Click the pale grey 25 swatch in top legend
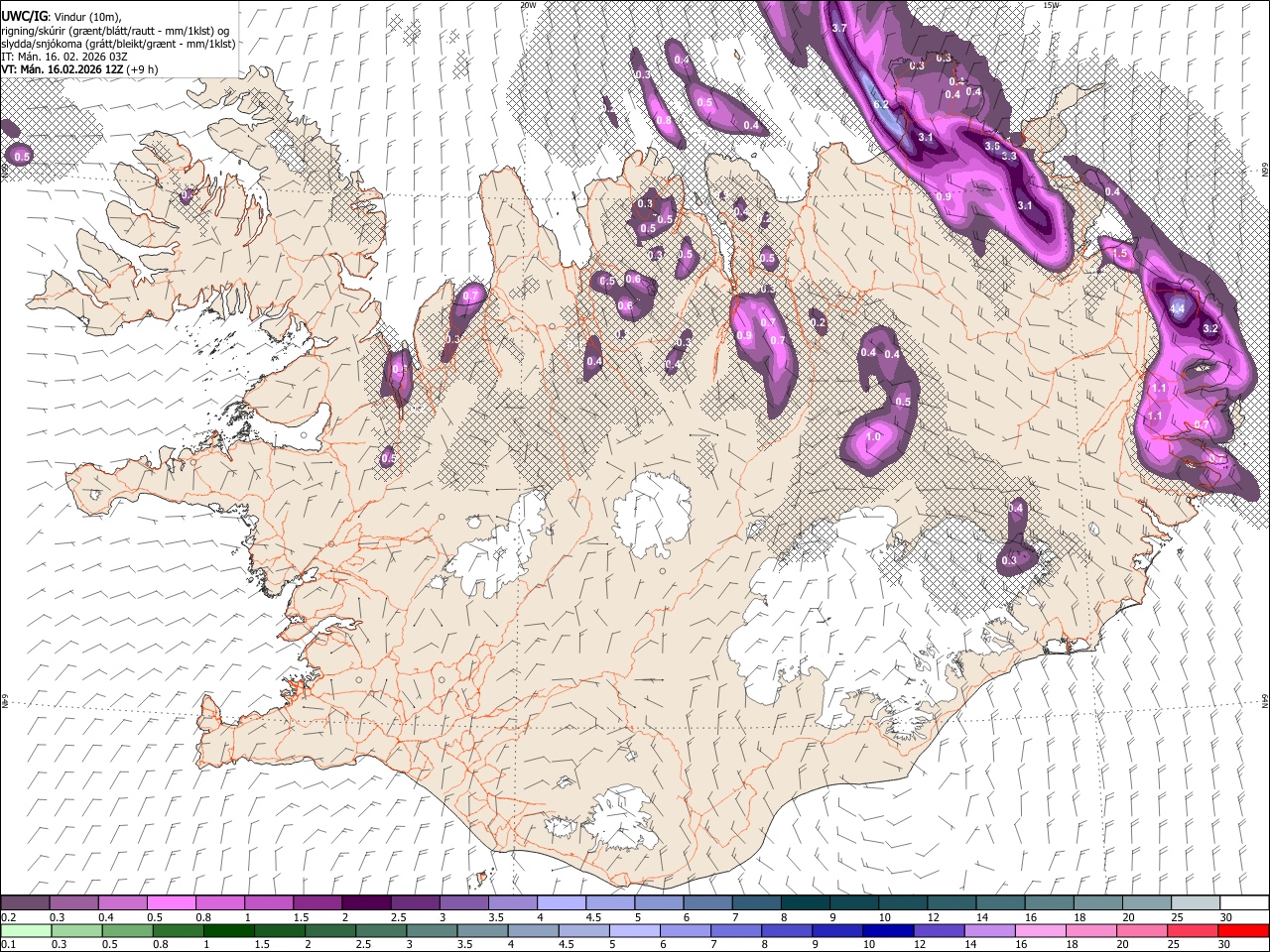This screenshot has height=952, width=1270. [1195, 902]
